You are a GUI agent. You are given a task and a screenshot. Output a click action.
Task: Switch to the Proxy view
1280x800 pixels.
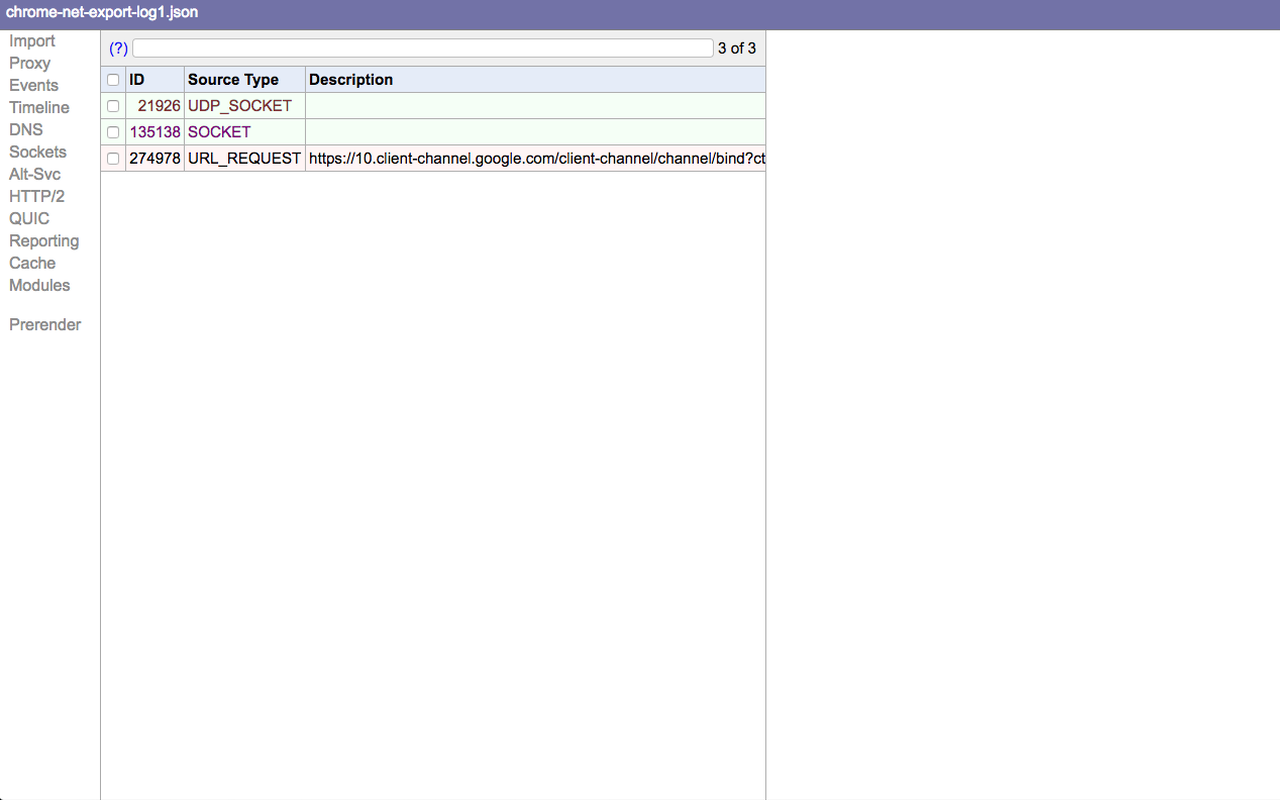coord(29,63)
